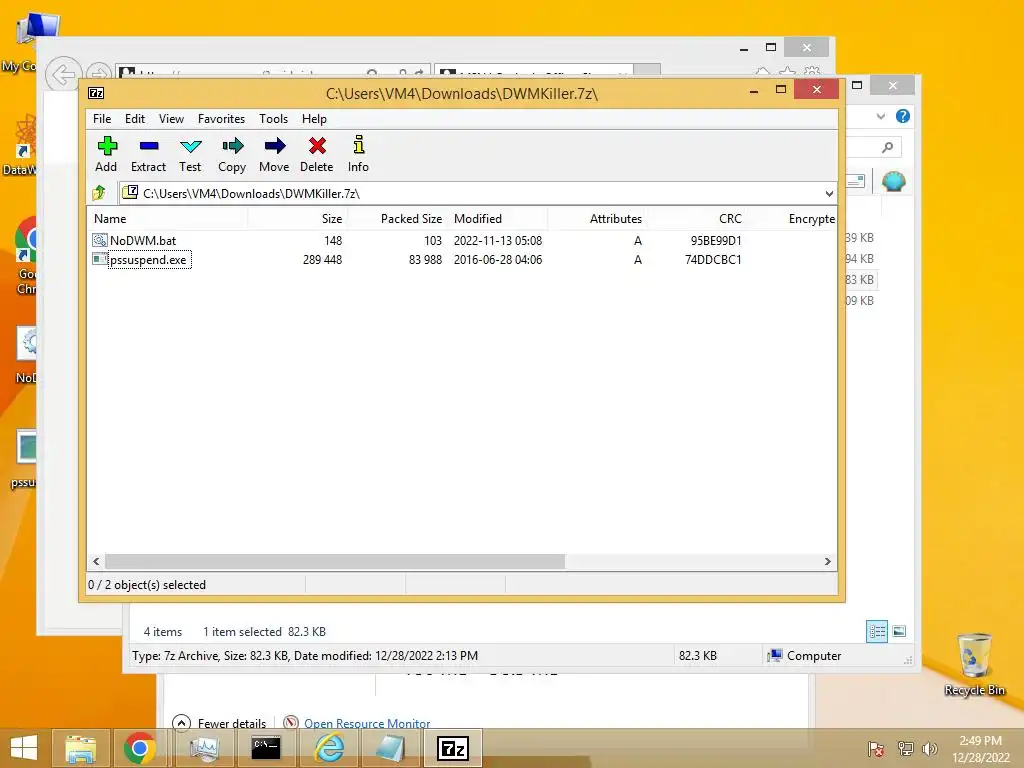Image resolution: width=1024 pixels, height=768 pixels.
Task: Open Action Center flag tray icon
Action: click(x=876, y=748)
